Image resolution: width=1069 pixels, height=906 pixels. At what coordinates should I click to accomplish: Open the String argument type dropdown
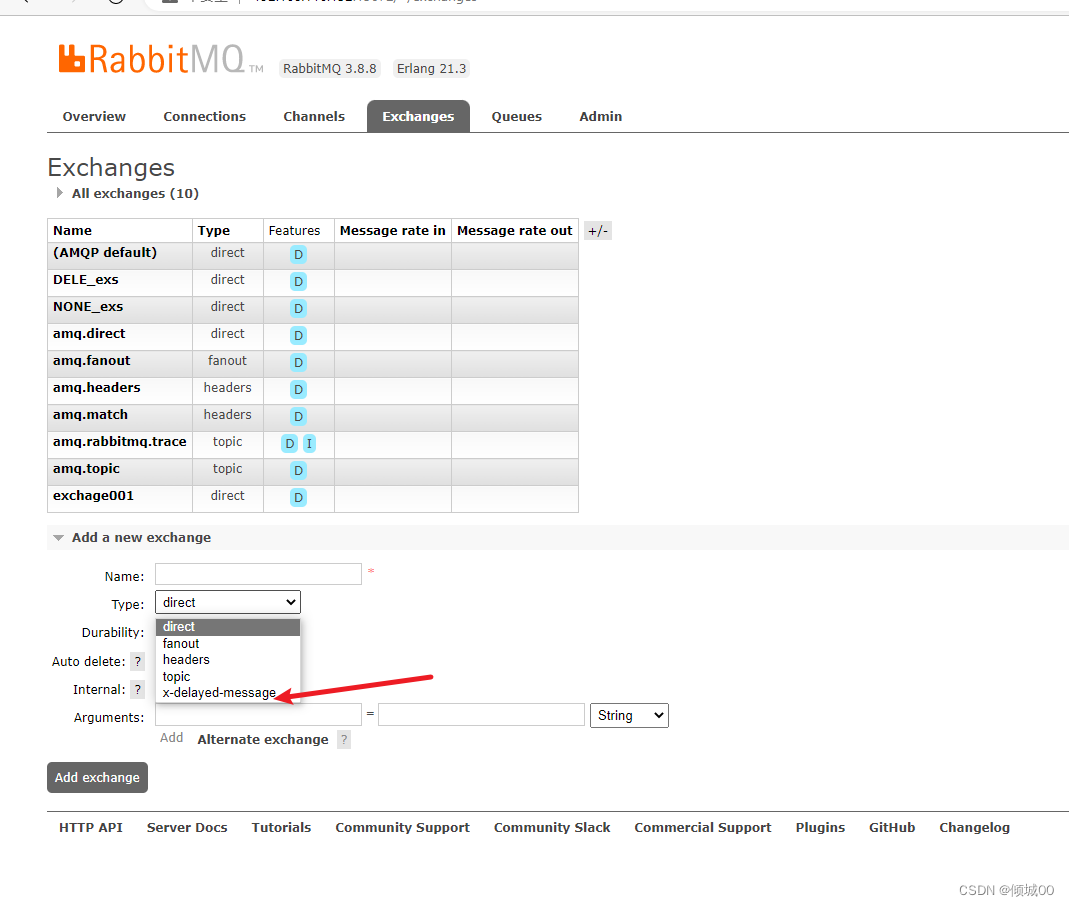point(629,716)
